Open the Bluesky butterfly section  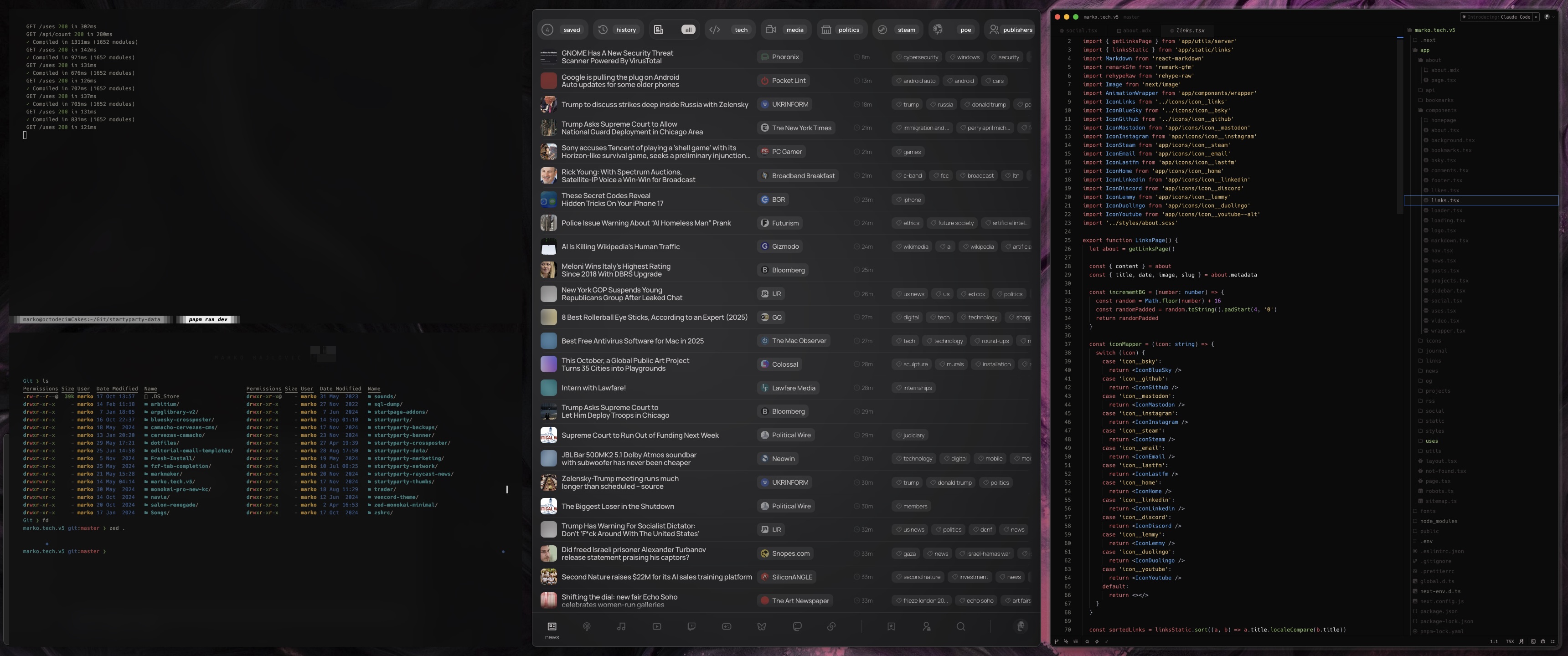coord(762,626)
